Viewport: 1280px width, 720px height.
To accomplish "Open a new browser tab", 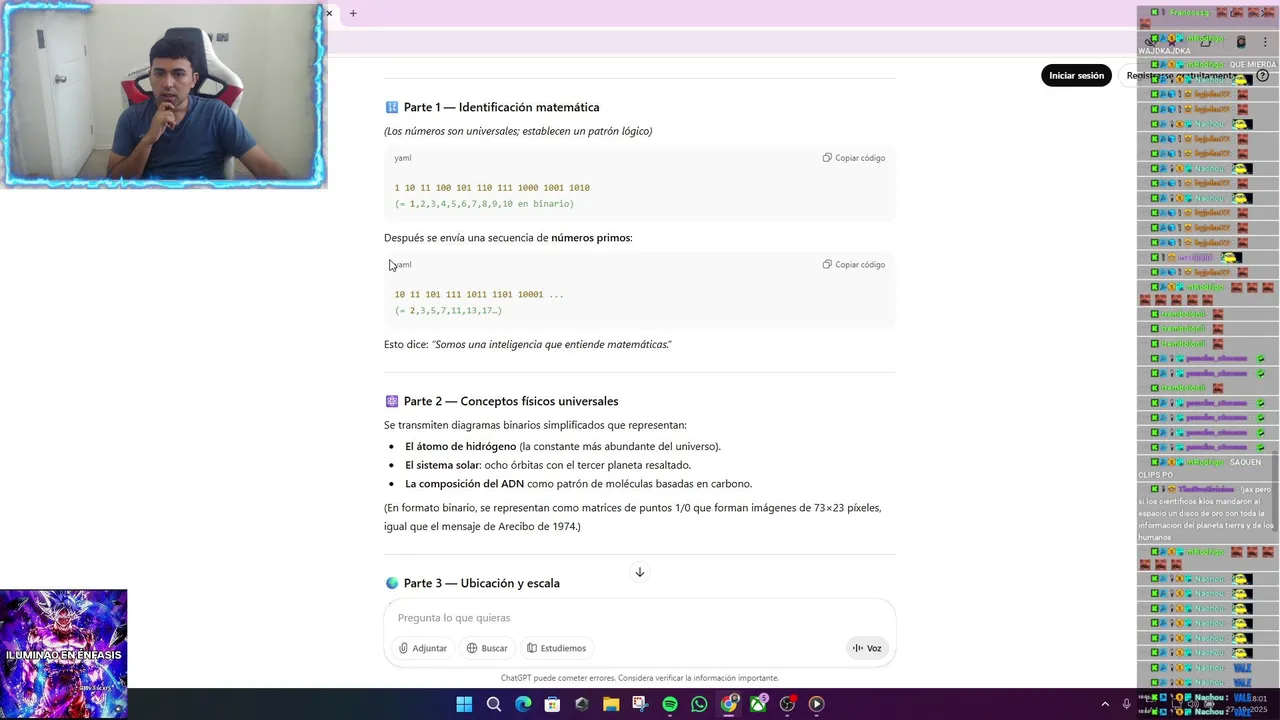I will (x=353, y=13).
